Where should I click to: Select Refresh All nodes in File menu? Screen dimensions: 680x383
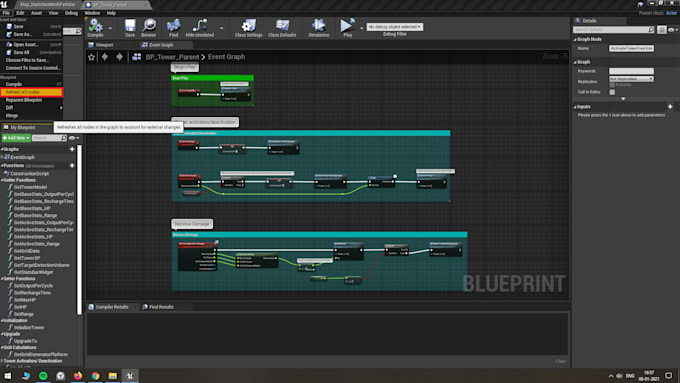pos(32,92)
